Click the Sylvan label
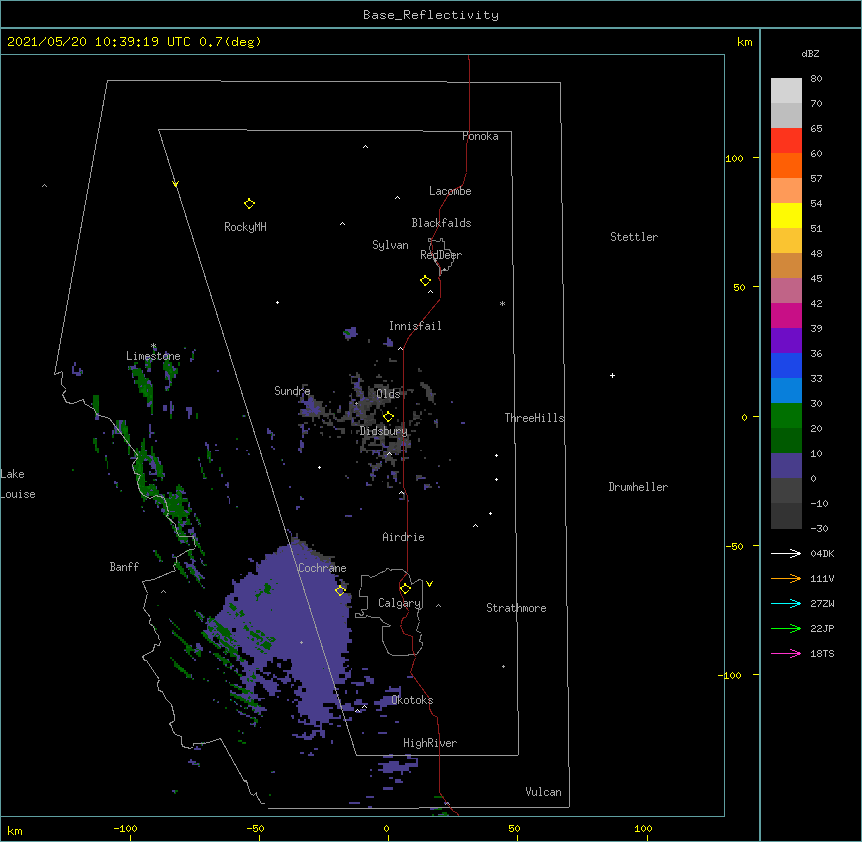The width and height of the screenshot is (862, 842). [x=390, y=245]
